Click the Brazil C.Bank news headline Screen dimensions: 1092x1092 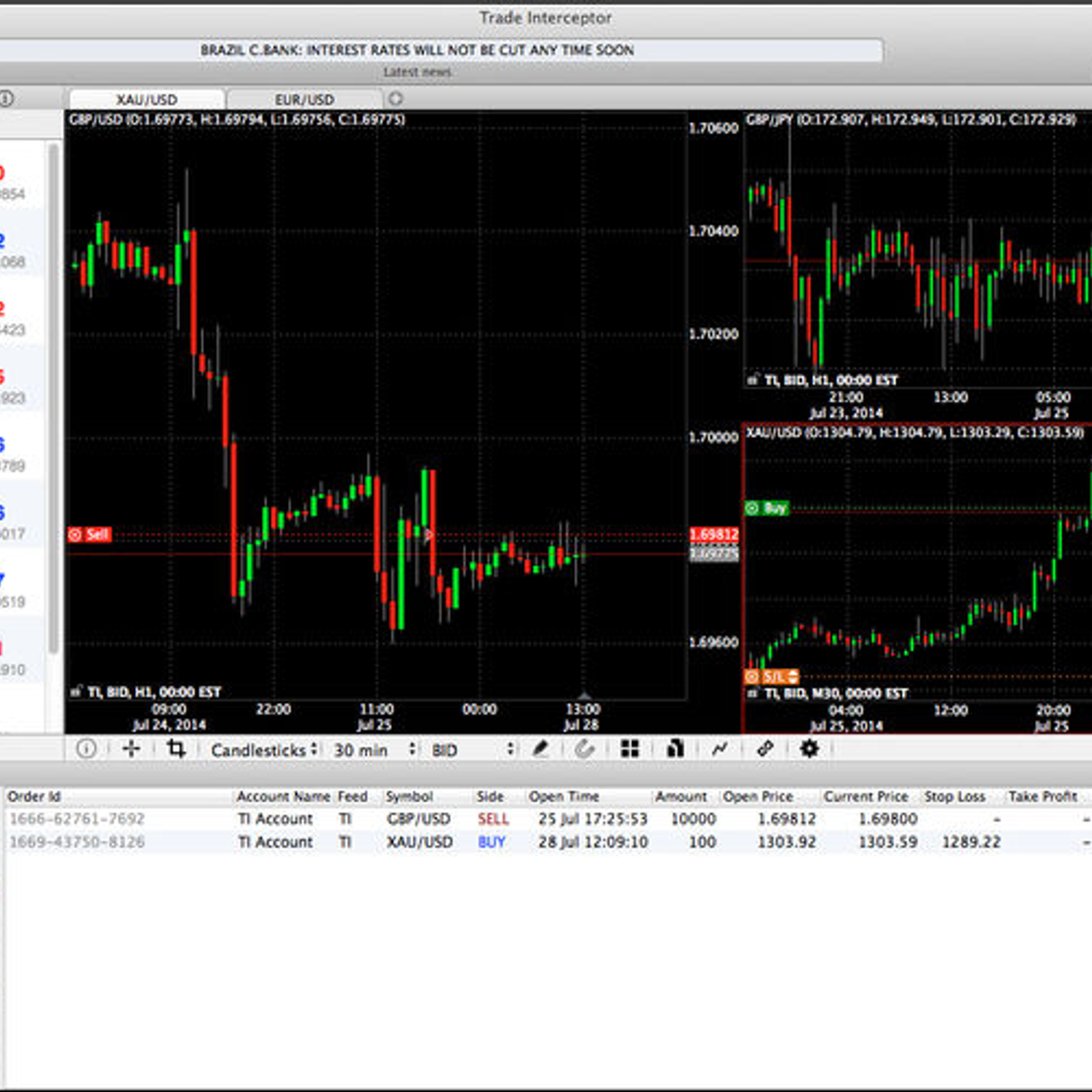(417, 50)
